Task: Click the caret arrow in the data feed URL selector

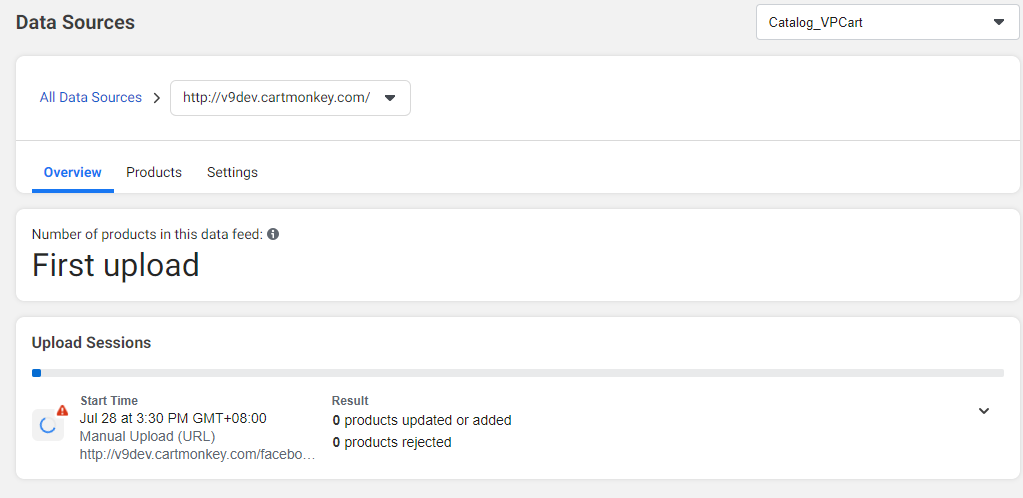Action: pos(390,98)
